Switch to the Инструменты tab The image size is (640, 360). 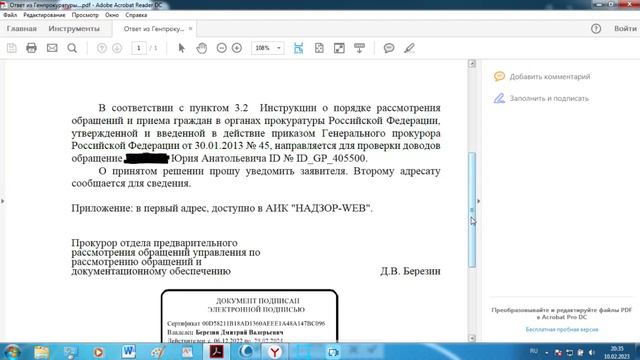tap(74, 29)
